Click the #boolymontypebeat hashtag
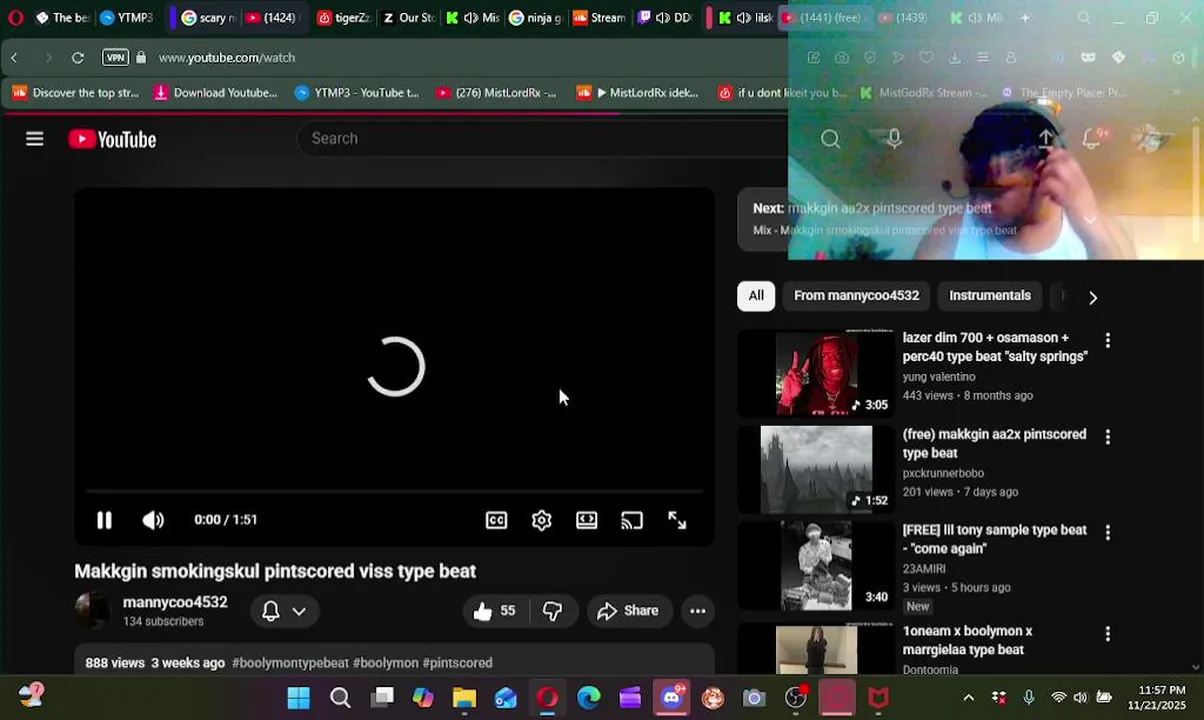Viewport: 1204px width, 720px height. tap(290, 663)
